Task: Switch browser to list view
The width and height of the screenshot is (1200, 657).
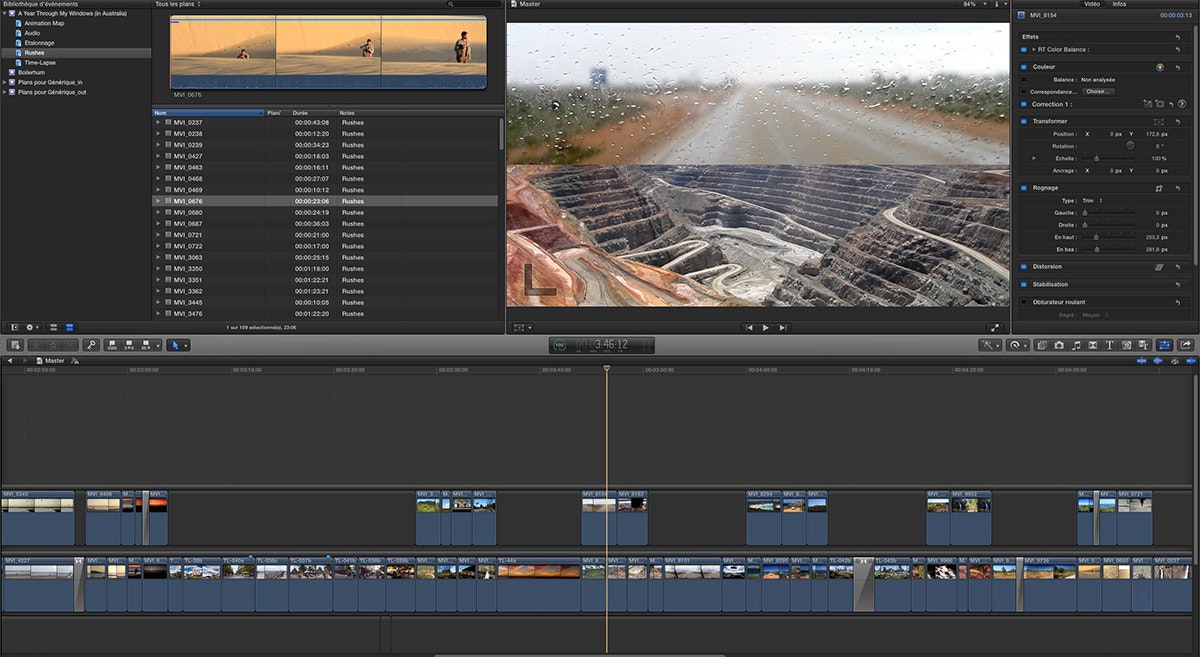Action: click(x=70, y=327)
